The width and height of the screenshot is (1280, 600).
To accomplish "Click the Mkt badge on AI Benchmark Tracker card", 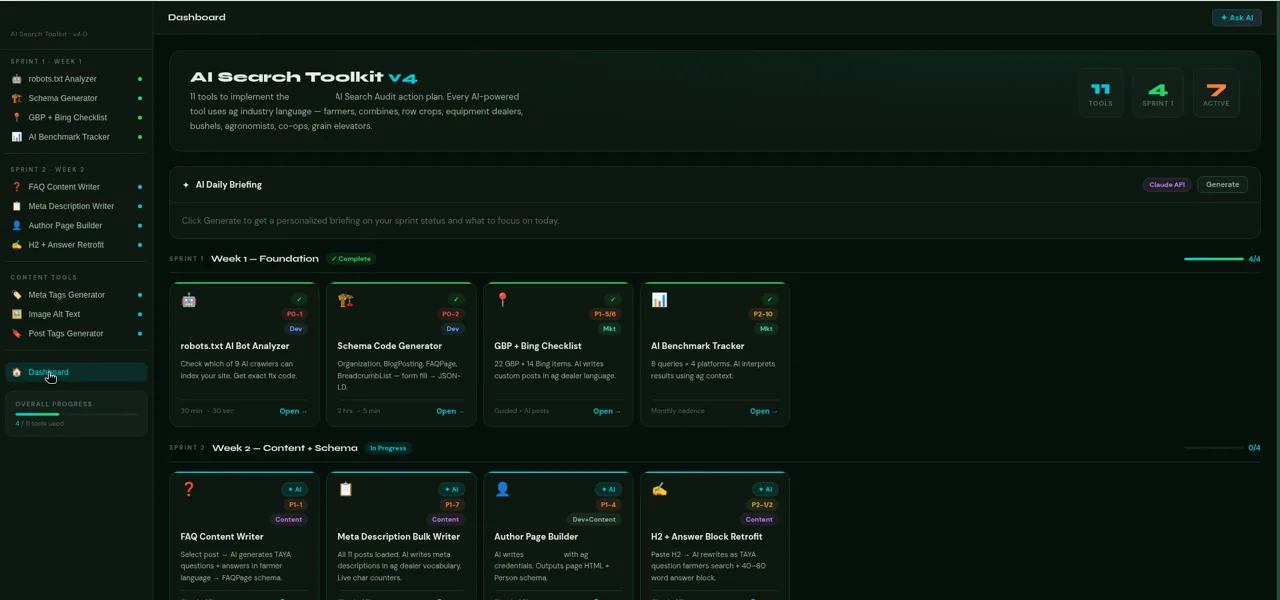I will pos(766,329).
